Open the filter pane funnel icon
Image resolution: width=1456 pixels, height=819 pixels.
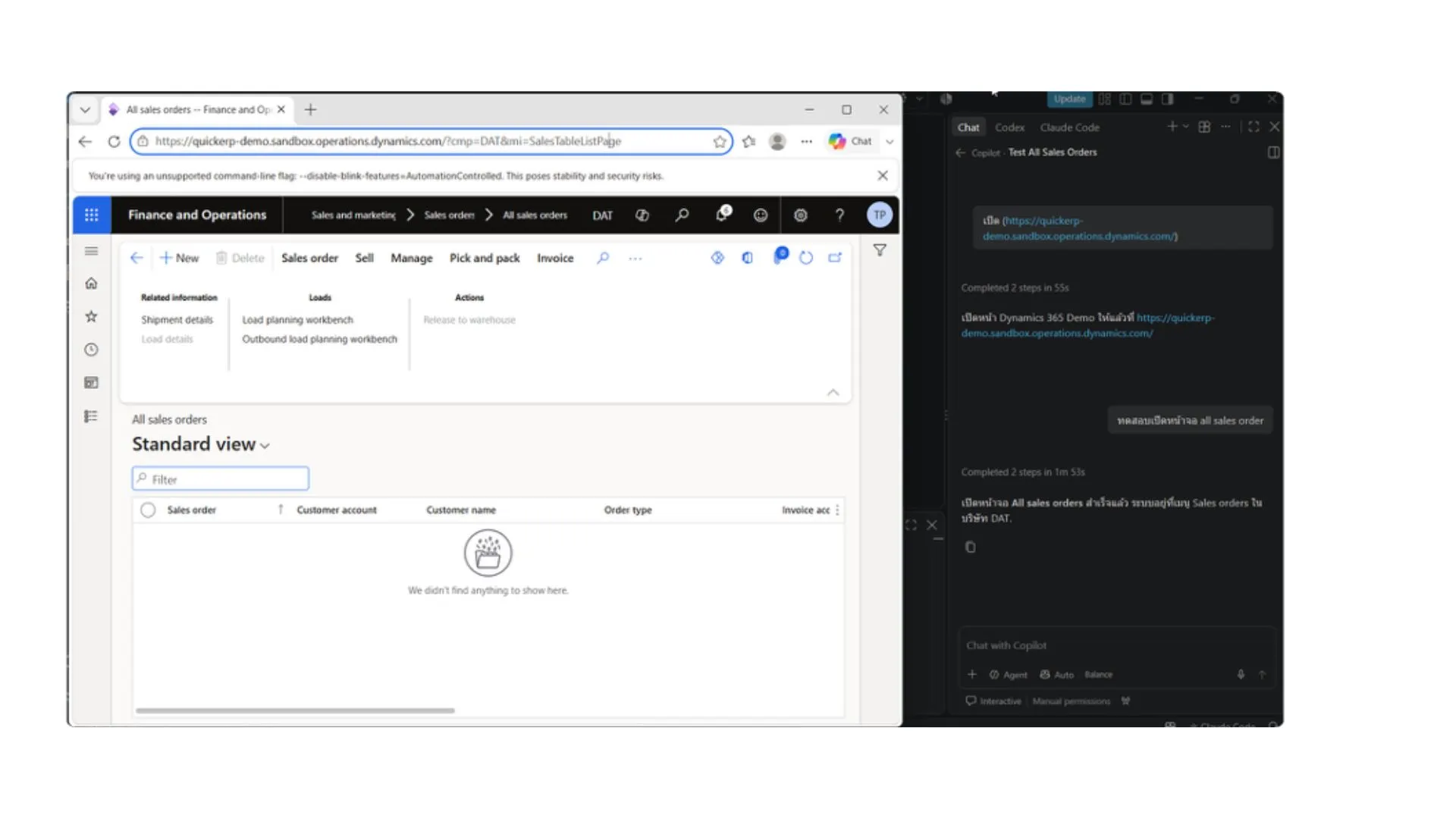pos(880,250)
